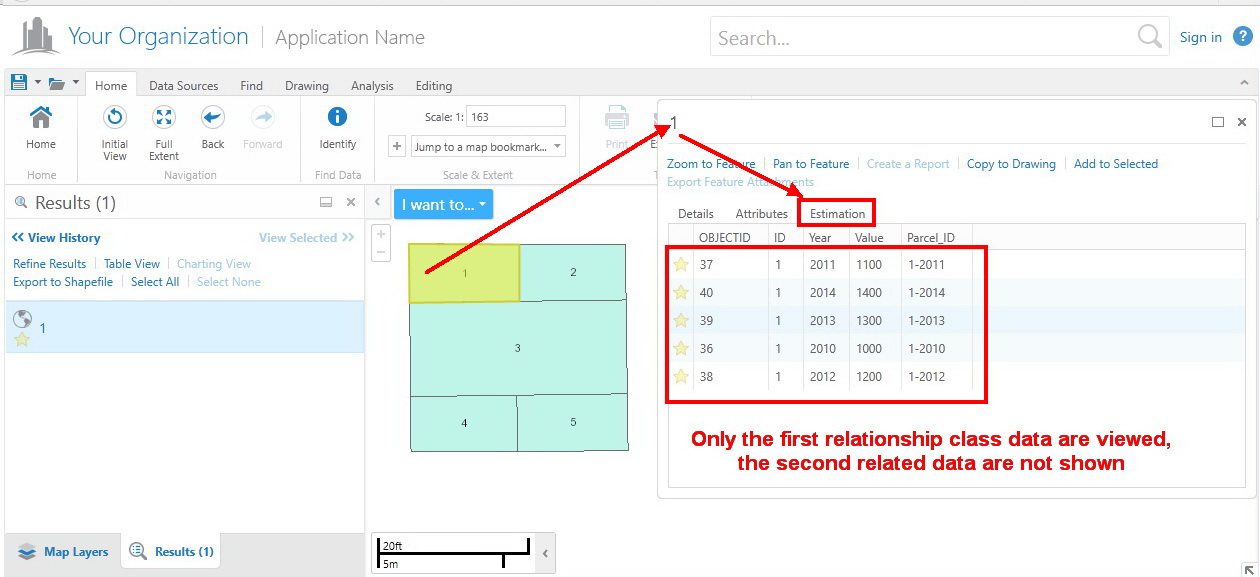Toggle star for OBJECTID 37 row

pos(681,265)
